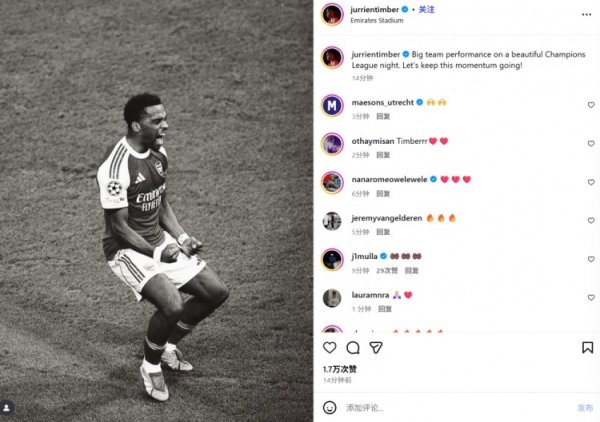600x422 pixels.
Task: Like nanaromeowelewele's comment
Action: 590,181
